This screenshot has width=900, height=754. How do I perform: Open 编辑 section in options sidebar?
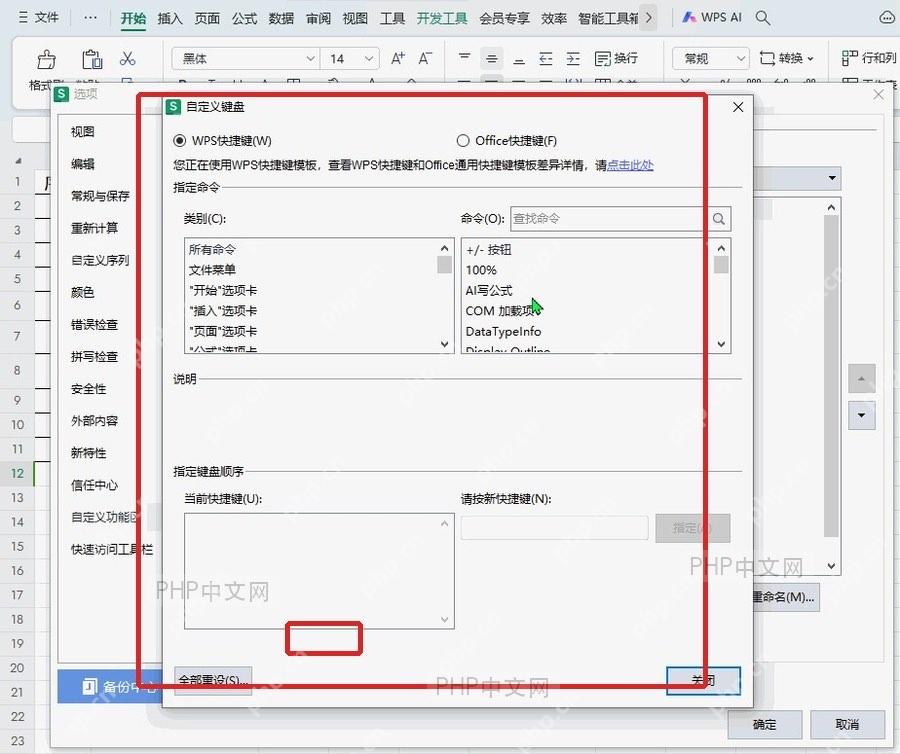coord(82,164)
